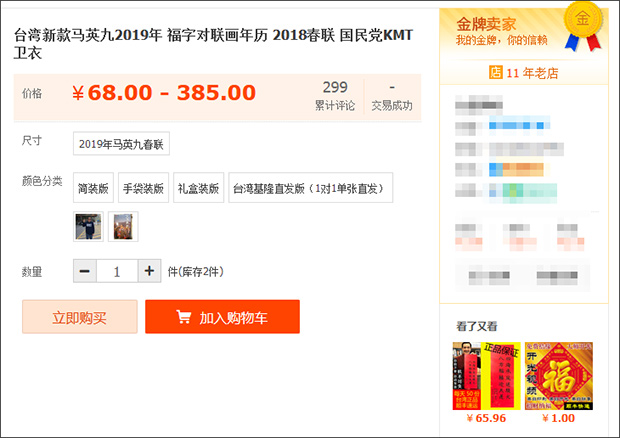620x438 pixels.
Task: Click 加入购物车 add to cart button
Action: click(x=222, y=317)
